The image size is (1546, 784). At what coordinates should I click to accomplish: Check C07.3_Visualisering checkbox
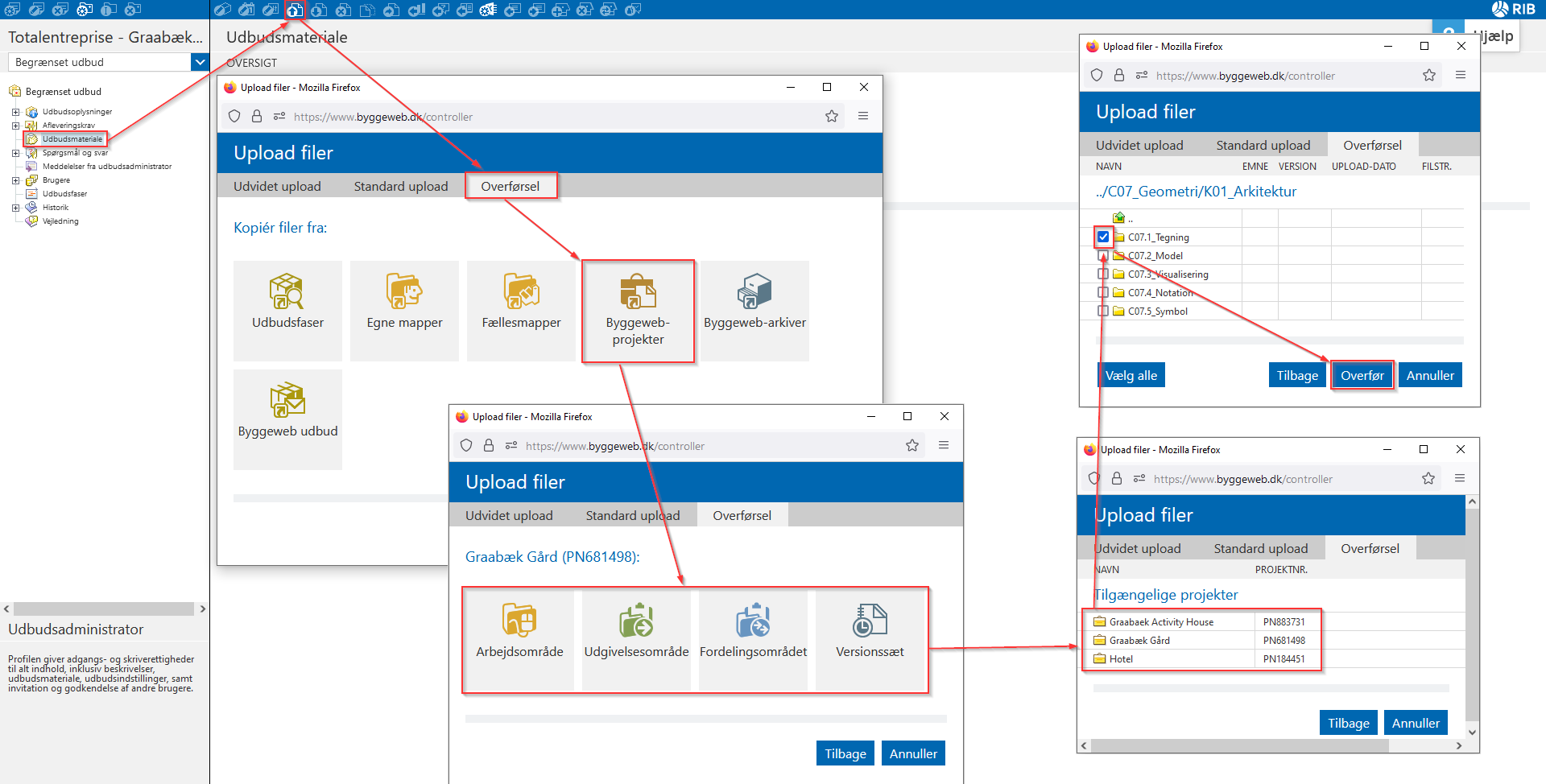point(1103,274)
